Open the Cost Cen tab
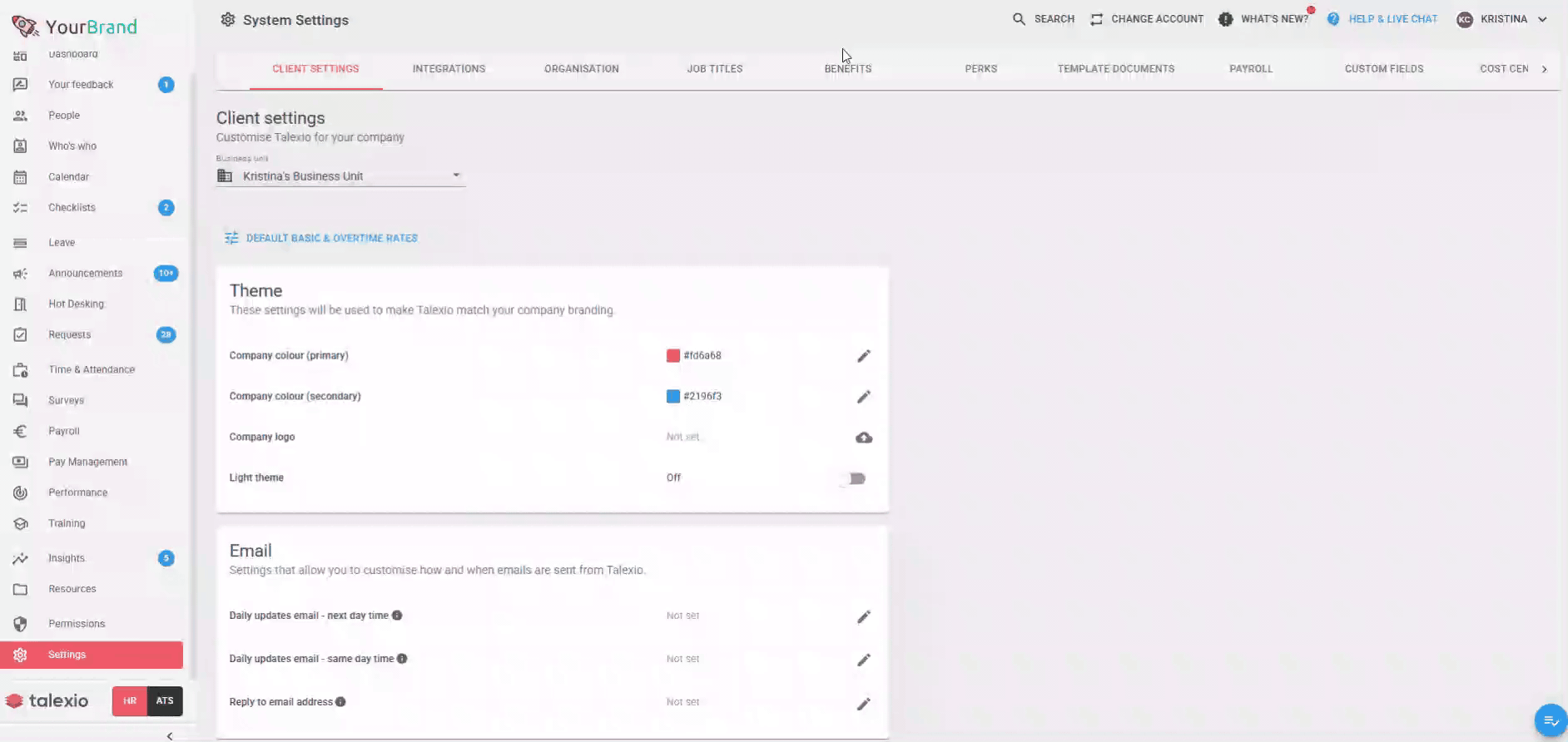 point(1504,69)
